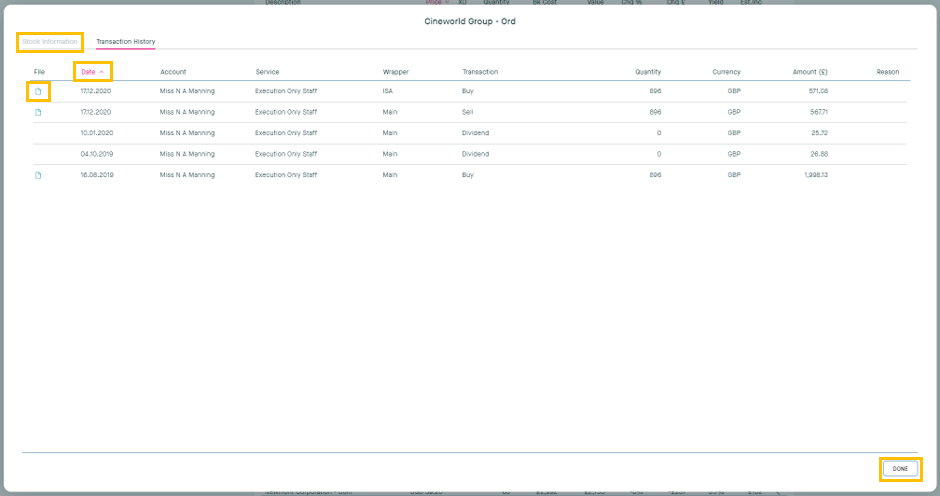940x496 pixels.
Task: Open file icon for 16.08.2019 Buy transaction
Action: [38, 175]
